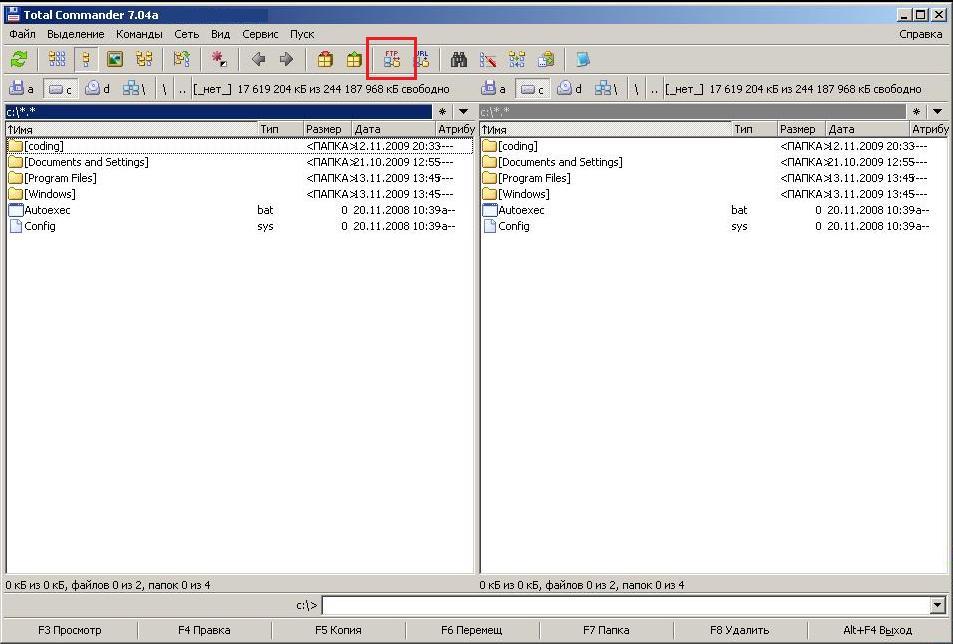Click the green Reread source refresh icon
Image resolution: width=953 pixels, height=644 pixels.
[19, 60]
